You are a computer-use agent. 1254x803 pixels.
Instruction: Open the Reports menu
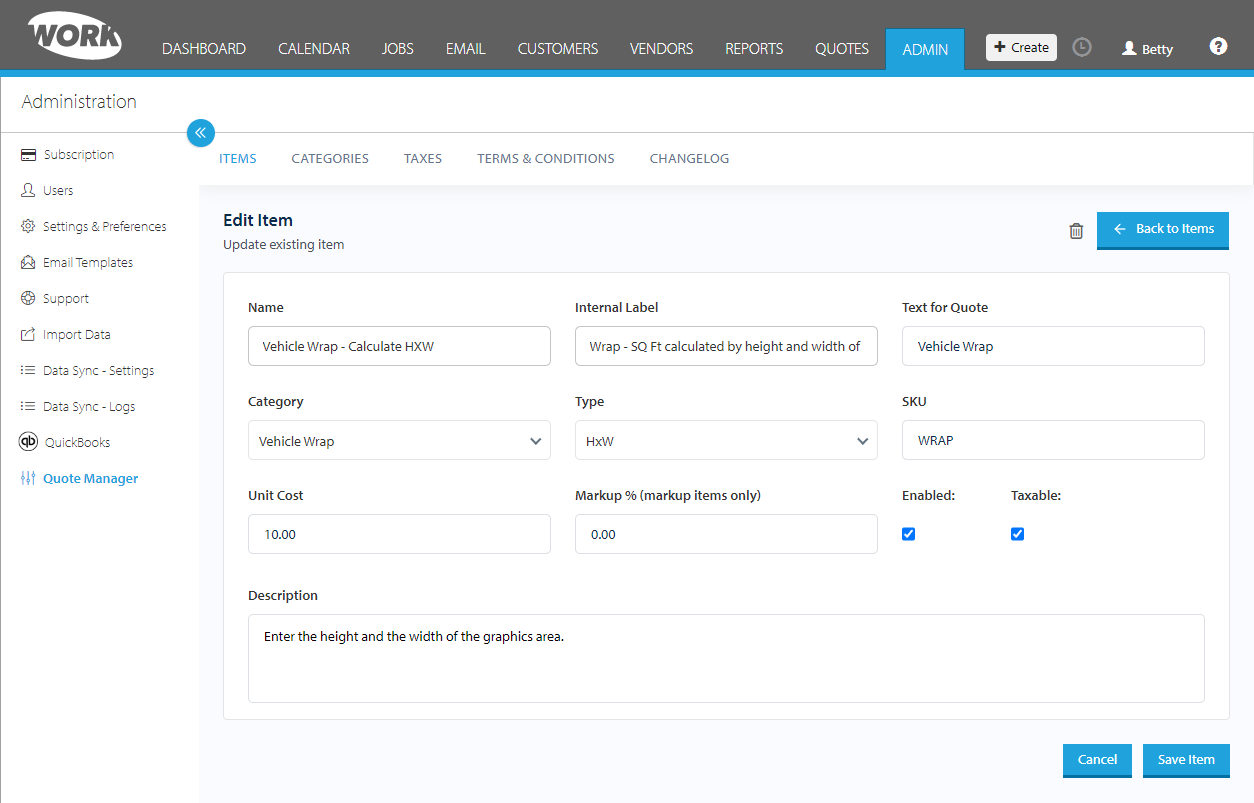tap(754, 48)
